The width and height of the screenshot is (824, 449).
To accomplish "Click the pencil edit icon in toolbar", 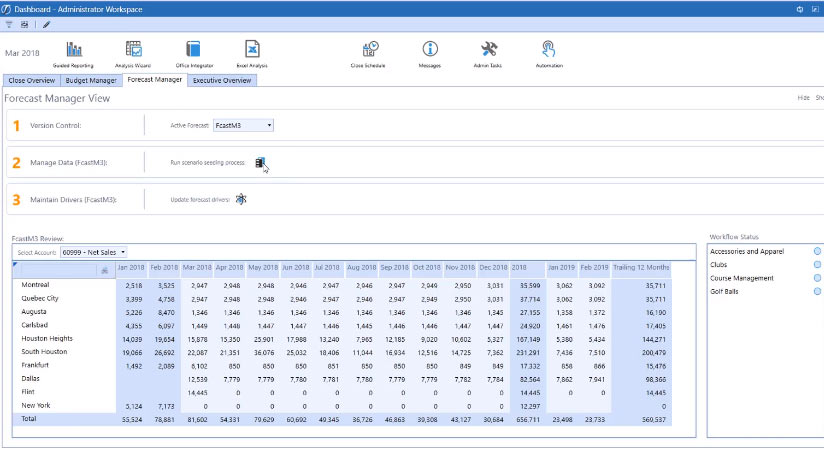I will [x=46, y=23].
